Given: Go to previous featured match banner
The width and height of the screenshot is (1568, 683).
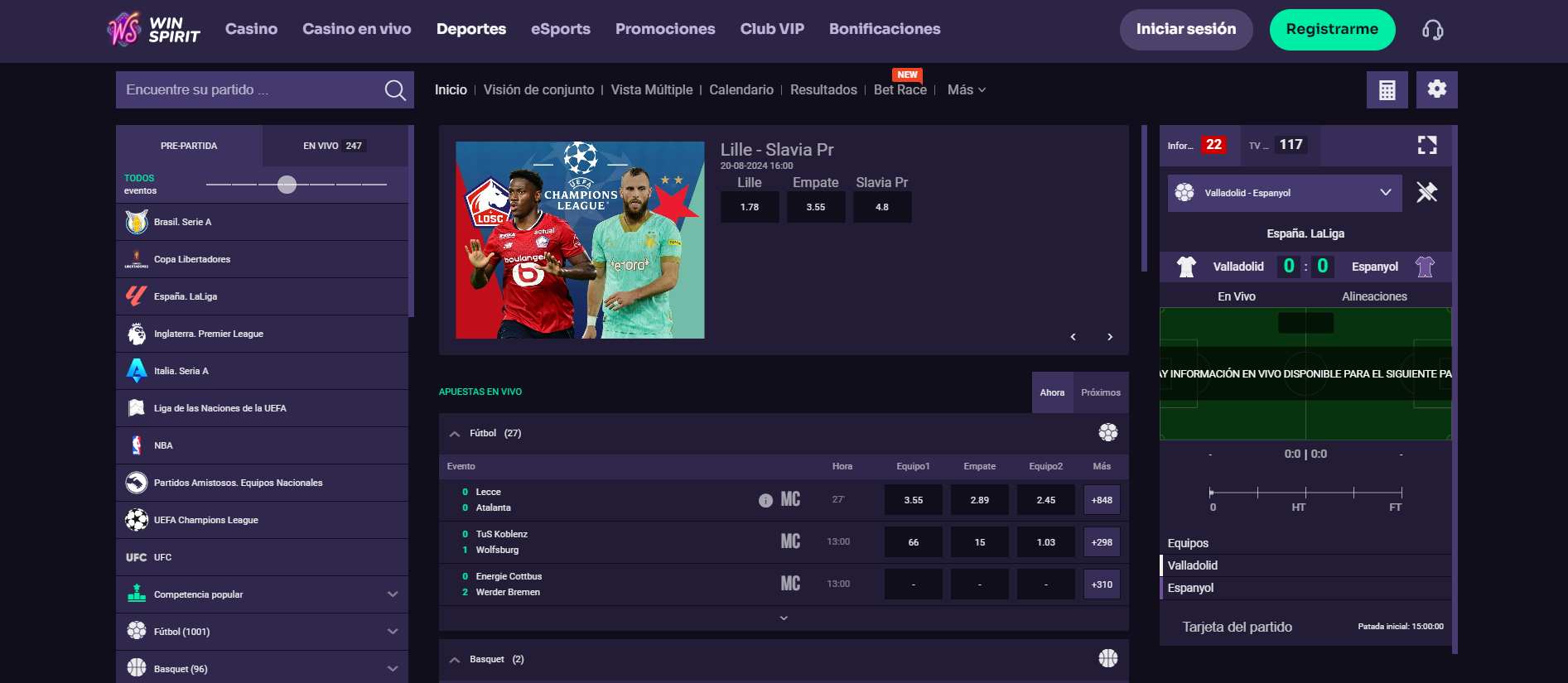Looking at the screenshot, I should point(1073,337).
